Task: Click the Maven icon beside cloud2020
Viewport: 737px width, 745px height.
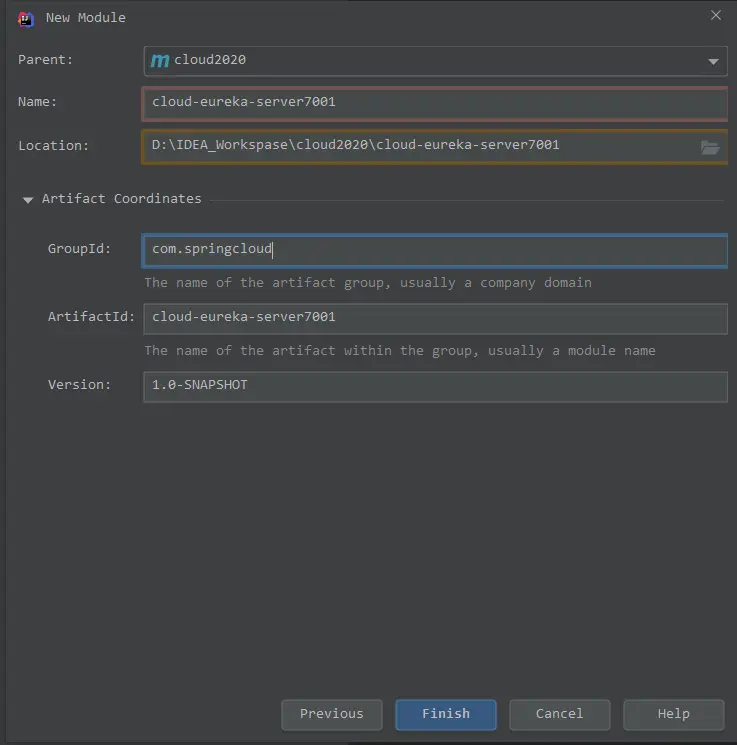Action: tap(160, 60)
